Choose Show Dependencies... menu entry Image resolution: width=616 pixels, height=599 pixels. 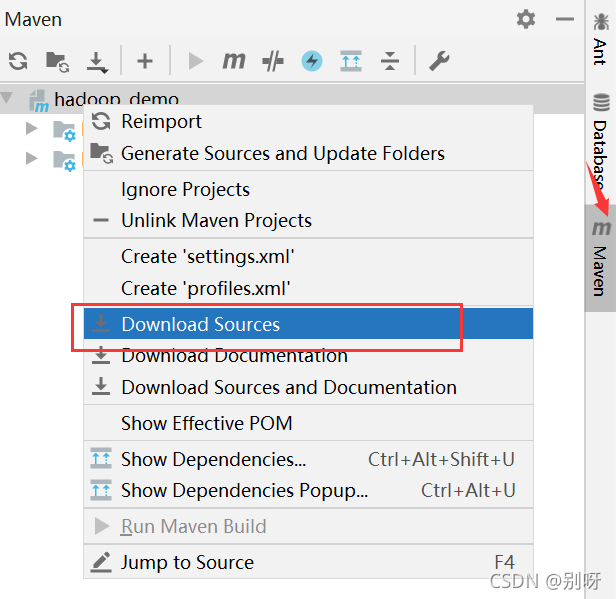point(308,459)
